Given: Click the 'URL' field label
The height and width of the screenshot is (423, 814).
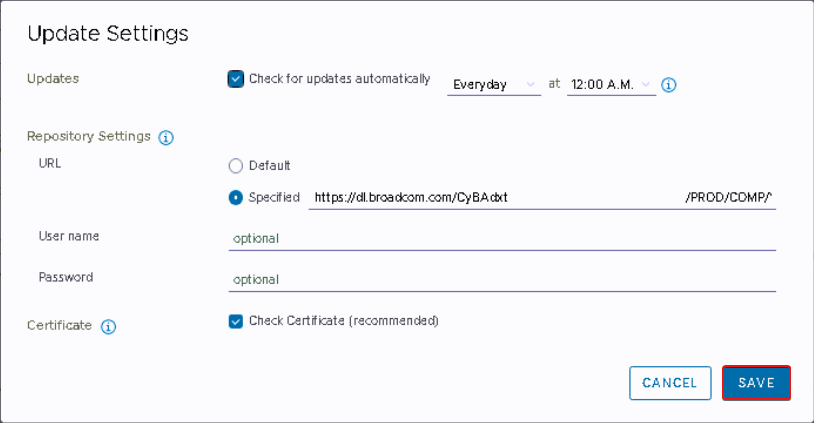Looking at the screenshot, I should tap(50, 162).
